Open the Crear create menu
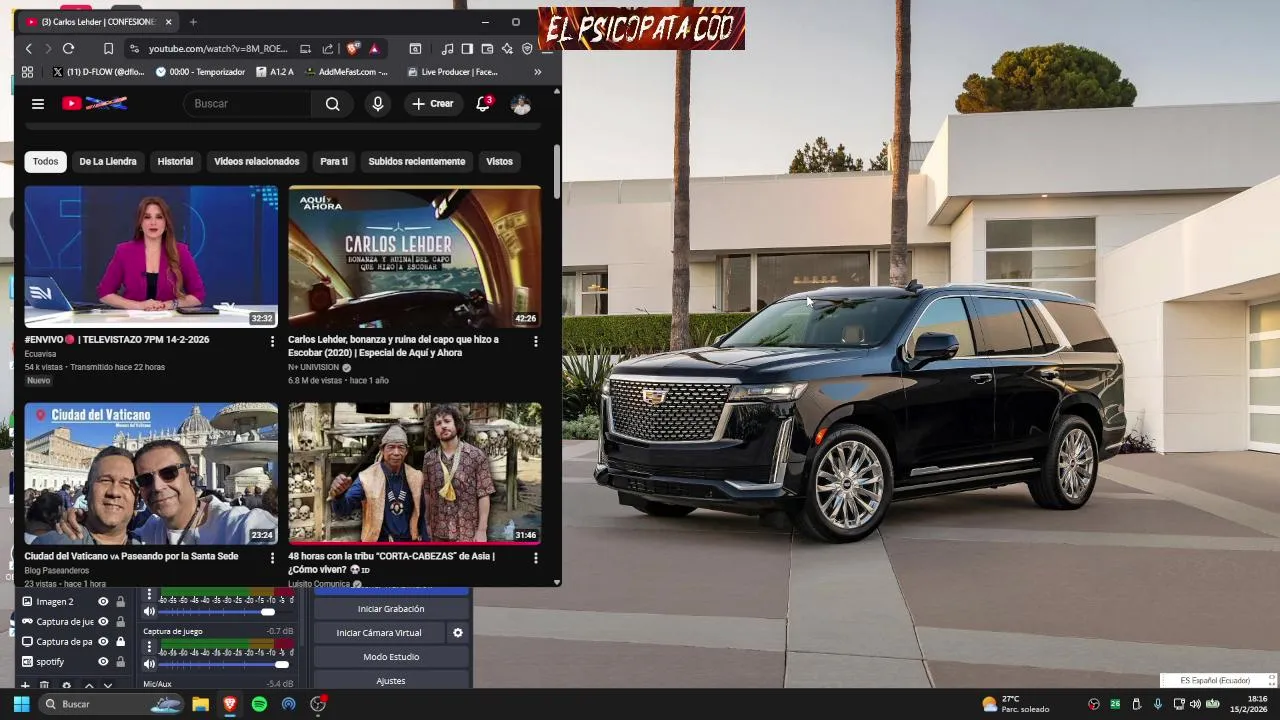The image size is (1280, 720). tap(433, 104)
